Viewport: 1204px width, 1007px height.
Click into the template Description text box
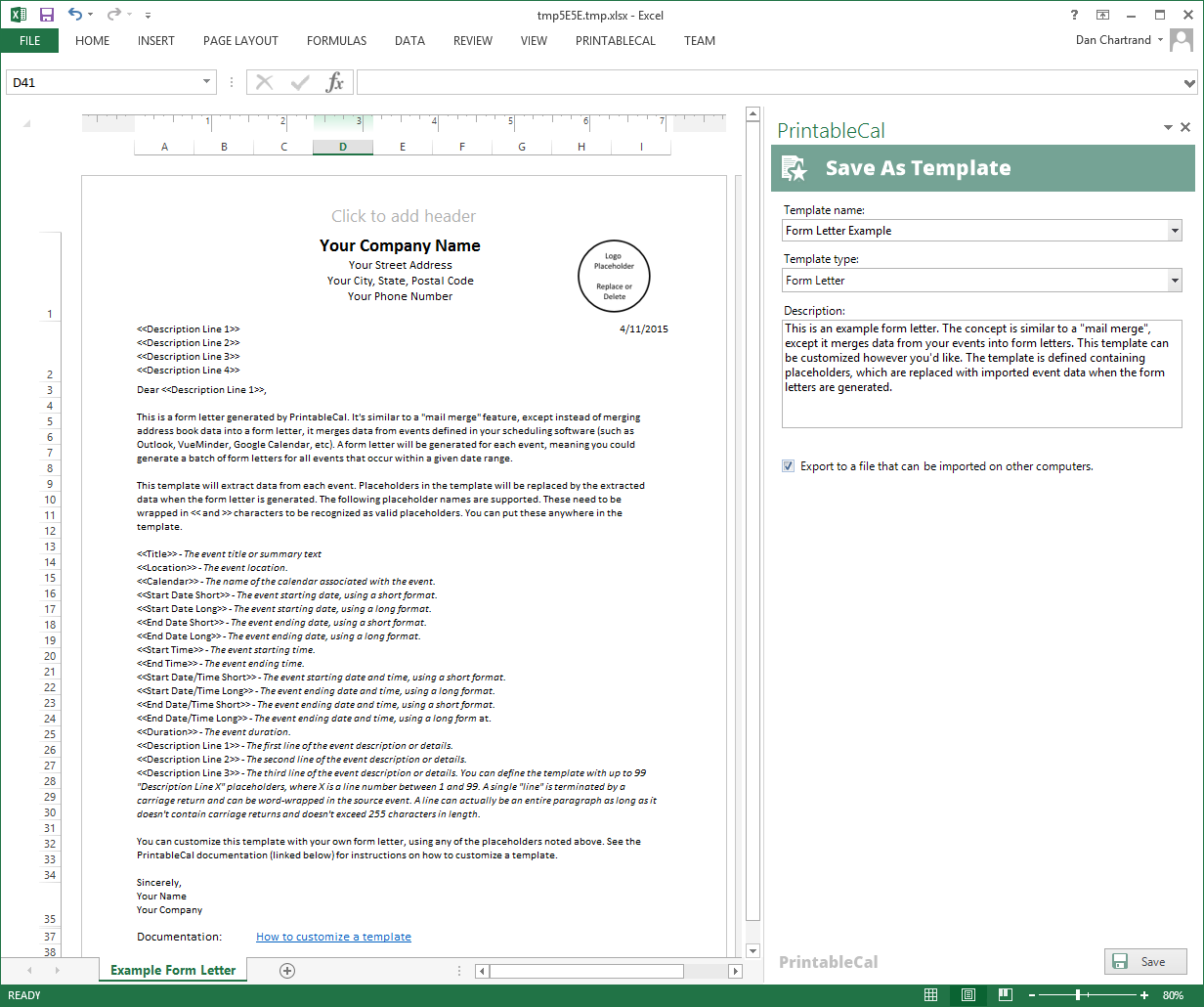982,373
